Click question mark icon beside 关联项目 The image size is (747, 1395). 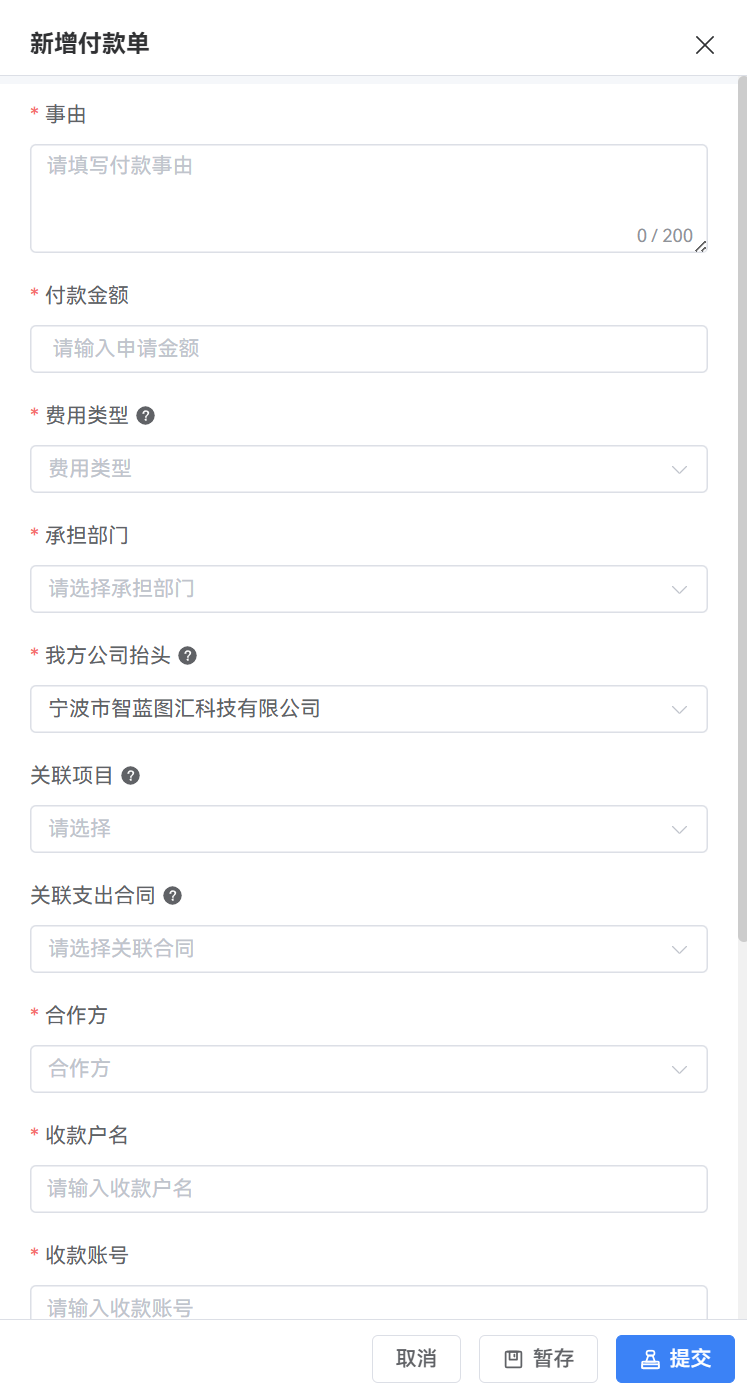[130, 776]
